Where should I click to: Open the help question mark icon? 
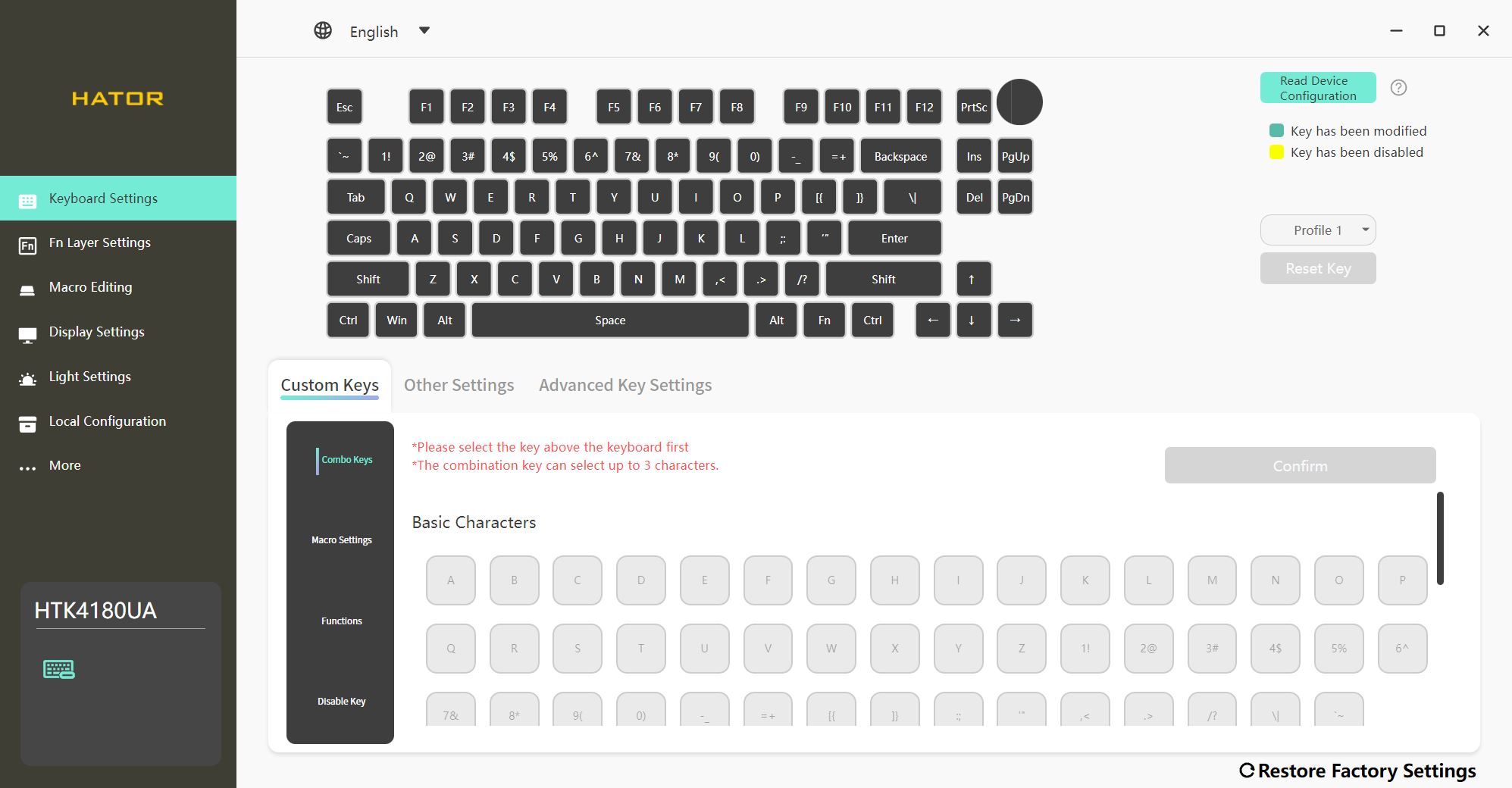coord(1398,88)
